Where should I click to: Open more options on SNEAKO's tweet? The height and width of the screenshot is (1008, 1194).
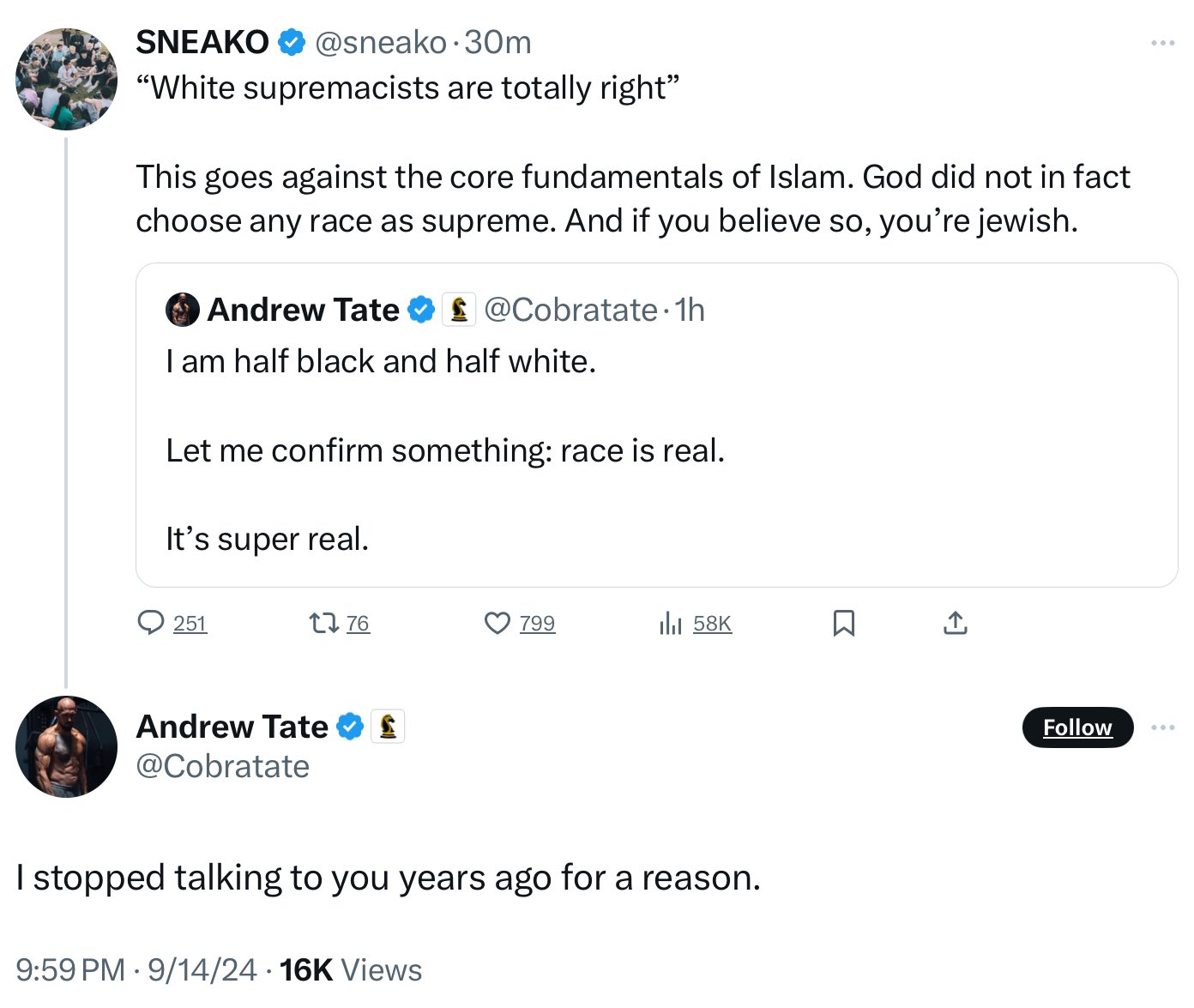click(x=1163, y=42)
